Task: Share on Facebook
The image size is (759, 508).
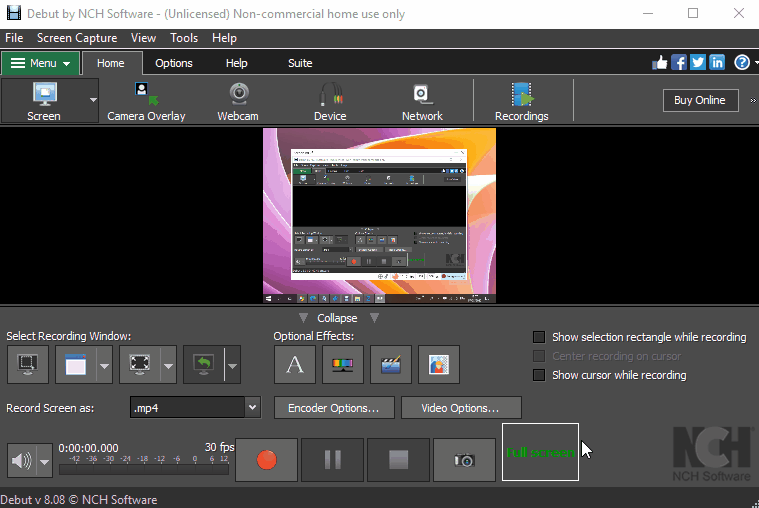Action: coord(679,62)
